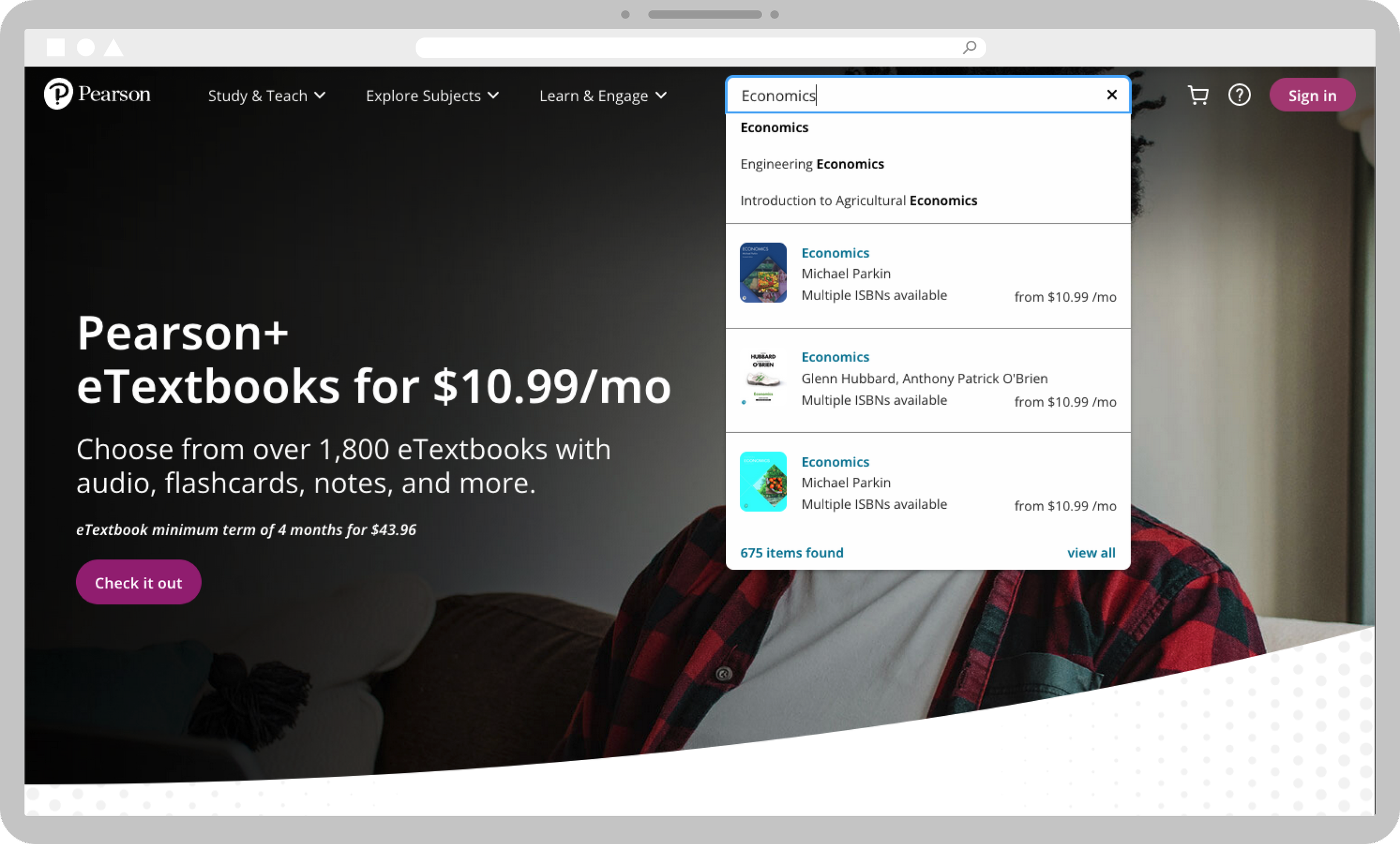
Task: Open the dark blue Economics book cover thumbnail
Action: coord(763,273)
